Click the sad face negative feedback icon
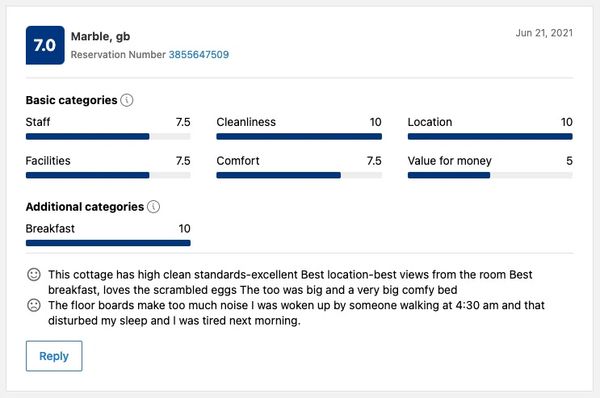 click(34, 305)
